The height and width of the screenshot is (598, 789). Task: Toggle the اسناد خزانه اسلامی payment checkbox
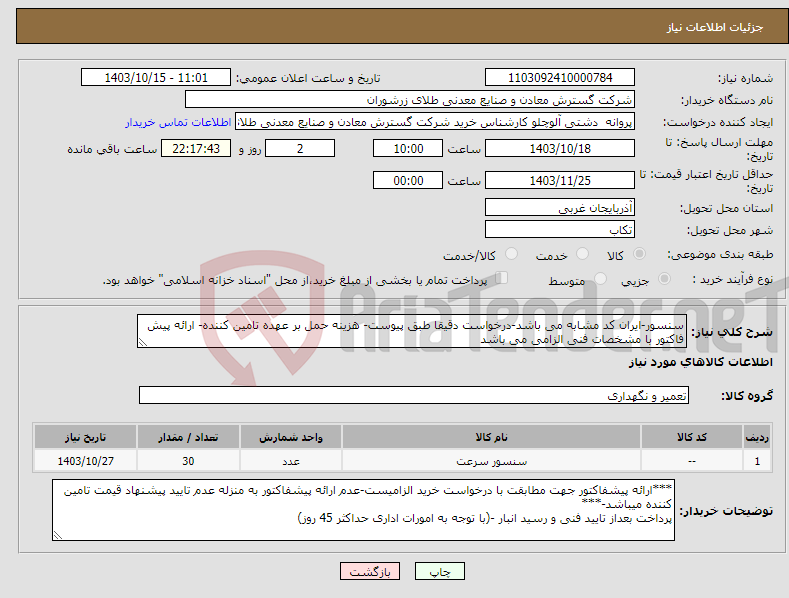[502, 277]
